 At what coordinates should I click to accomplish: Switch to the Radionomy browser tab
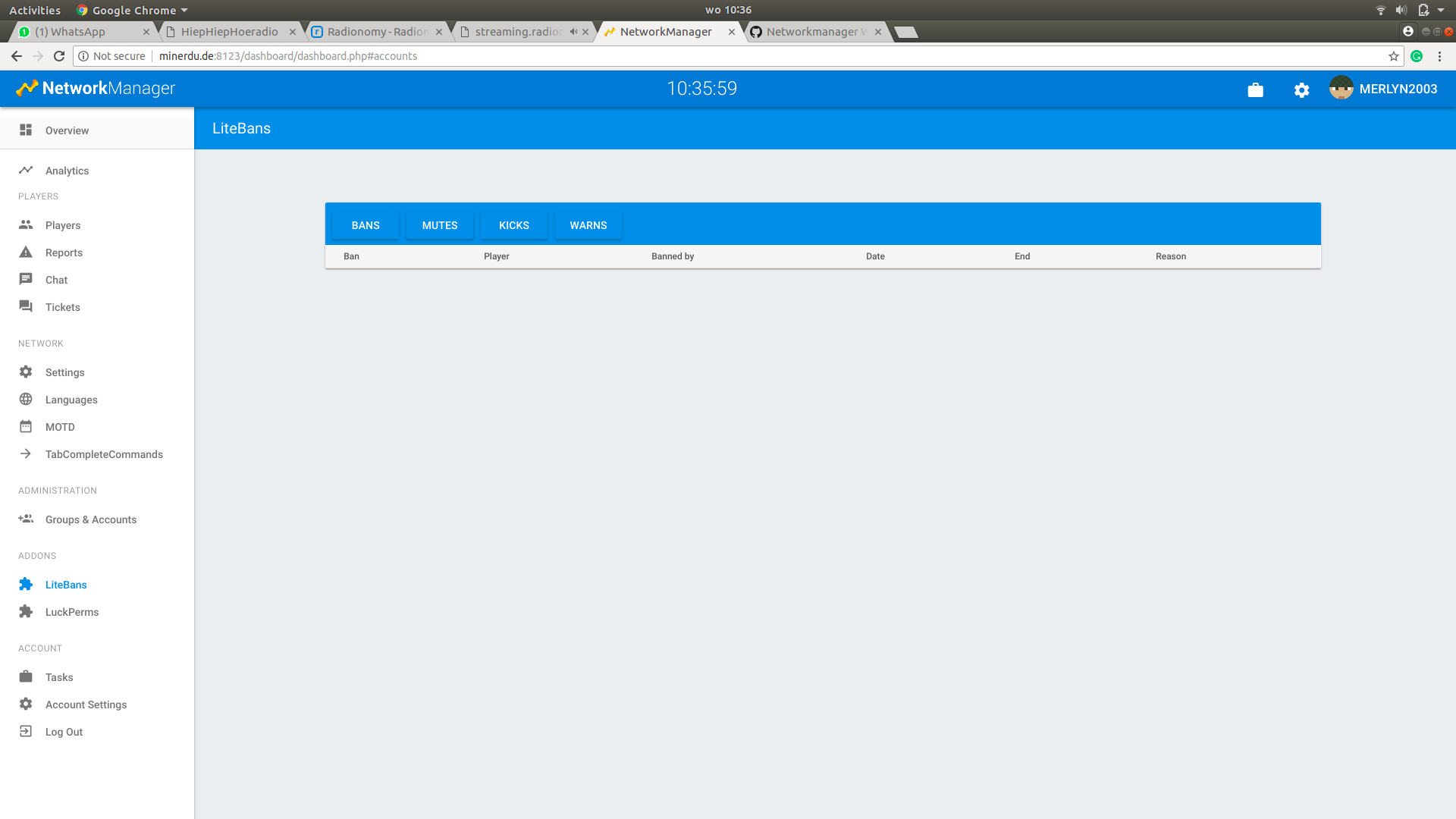click(377, 32)
